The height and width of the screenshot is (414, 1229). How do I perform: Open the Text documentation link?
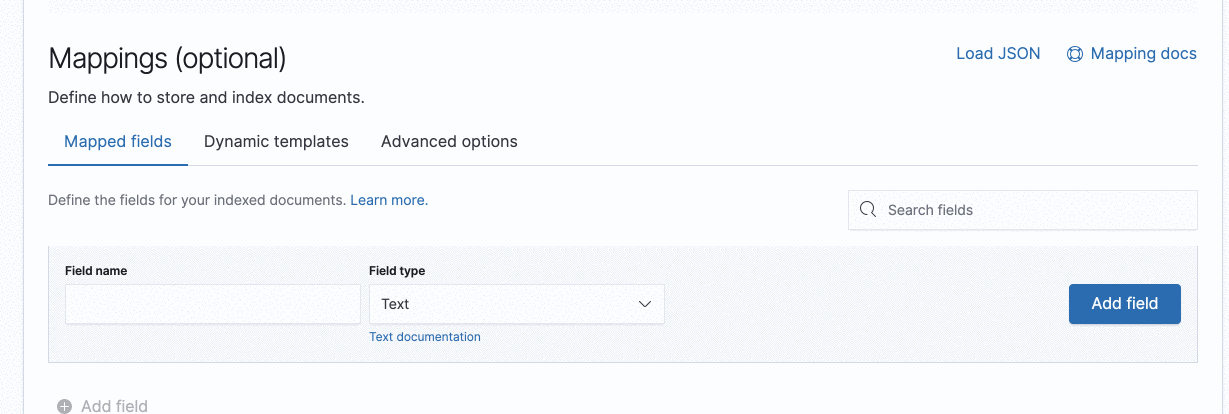[425, 337]
